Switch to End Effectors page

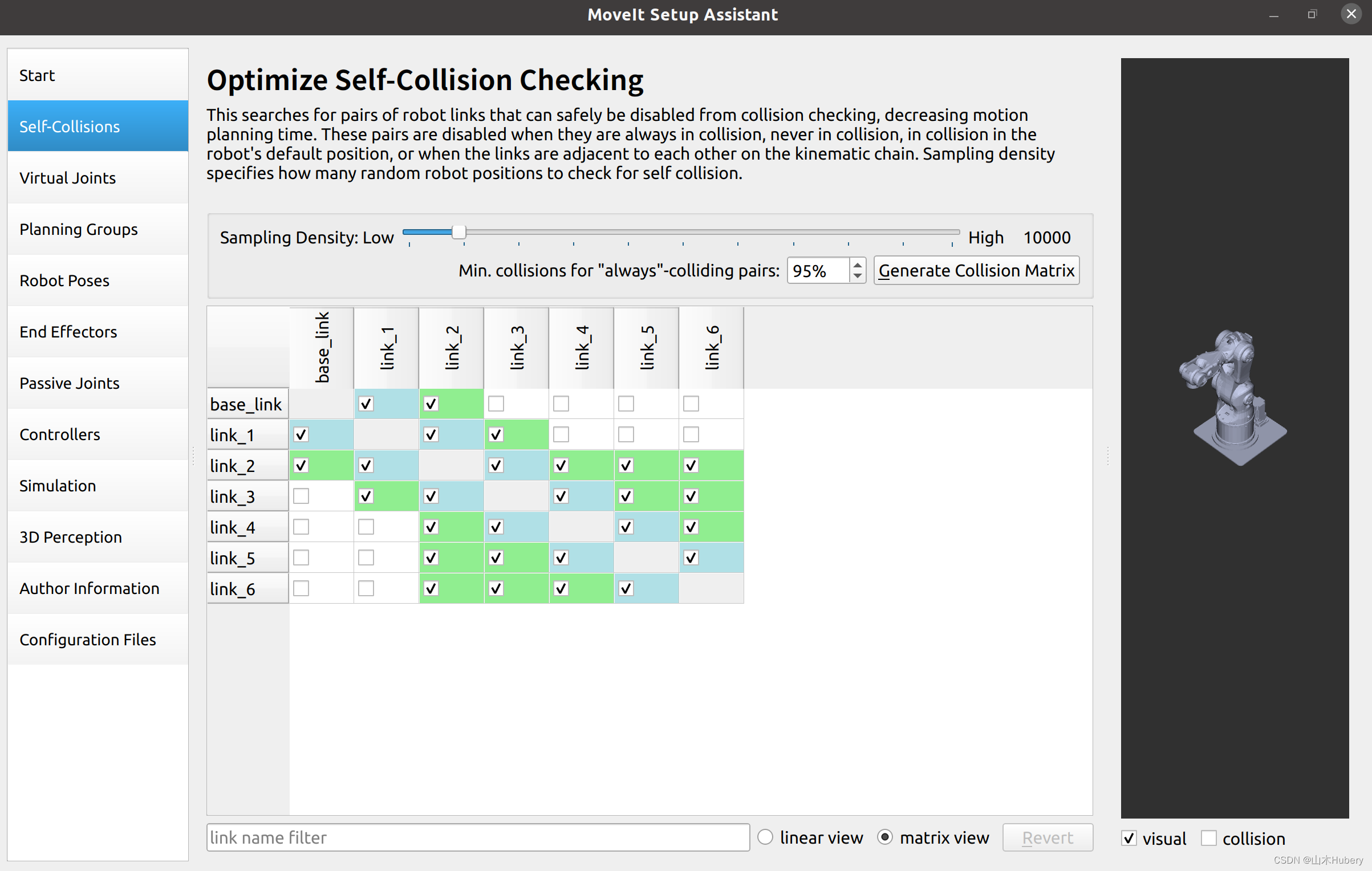tap(98, 332)
